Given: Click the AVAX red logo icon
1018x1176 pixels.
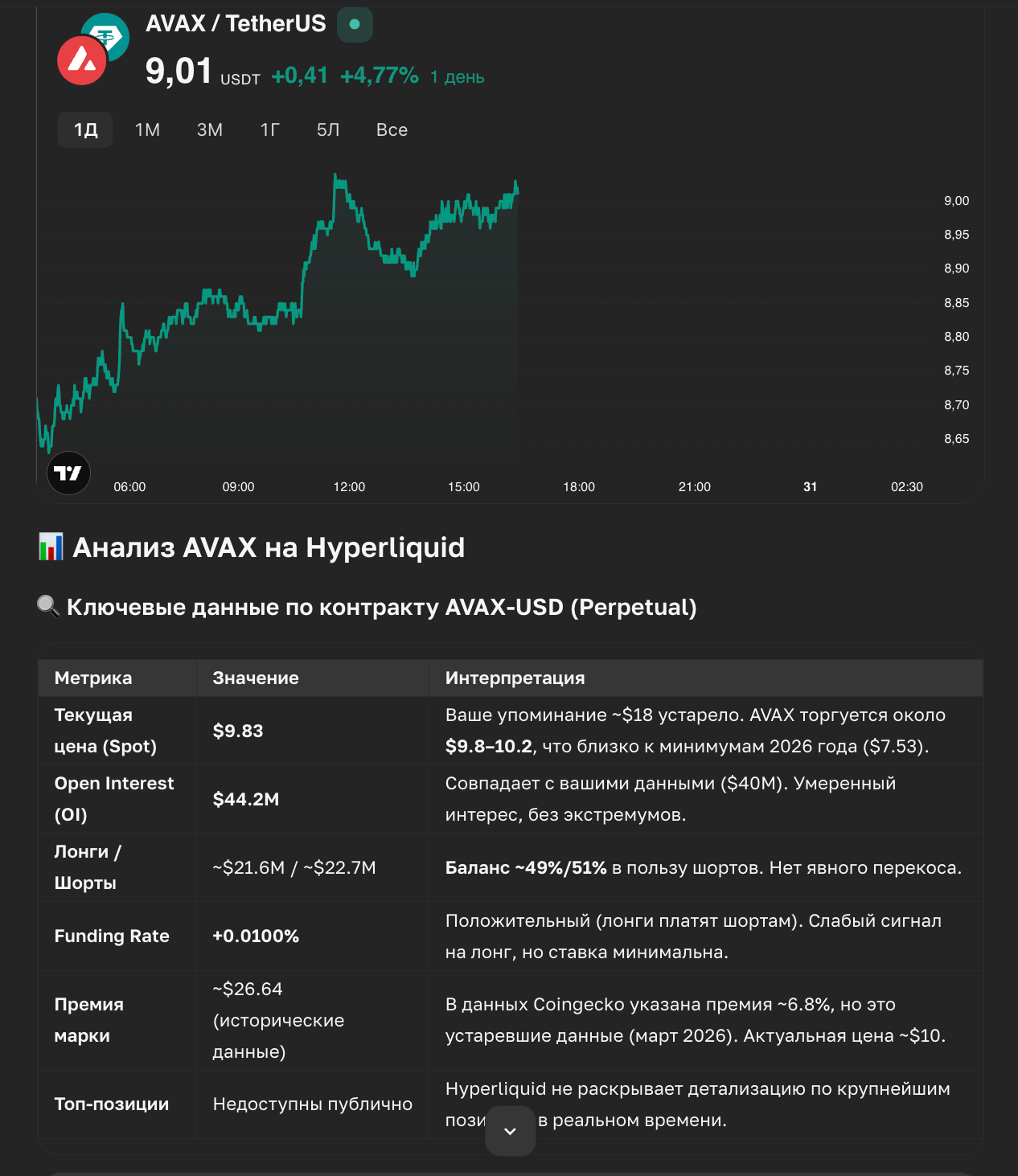Looking at the screenshot, I should click(x=83, y=61).
